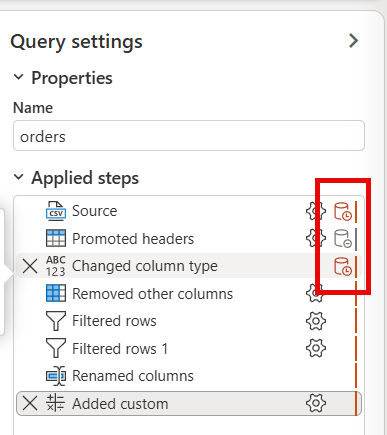Select the 'Added custom' step label
The height and width of the screenshot is (435, 387).
[120, 404]
